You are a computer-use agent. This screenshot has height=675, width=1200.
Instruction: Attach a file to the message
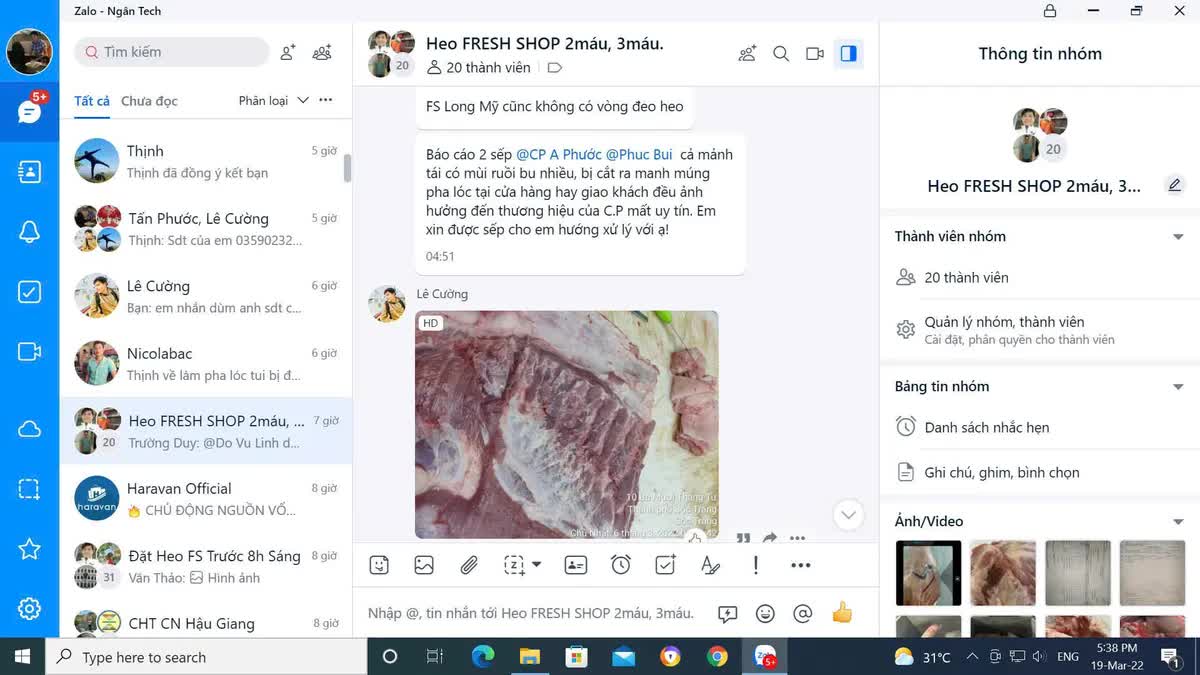[469, 565]
